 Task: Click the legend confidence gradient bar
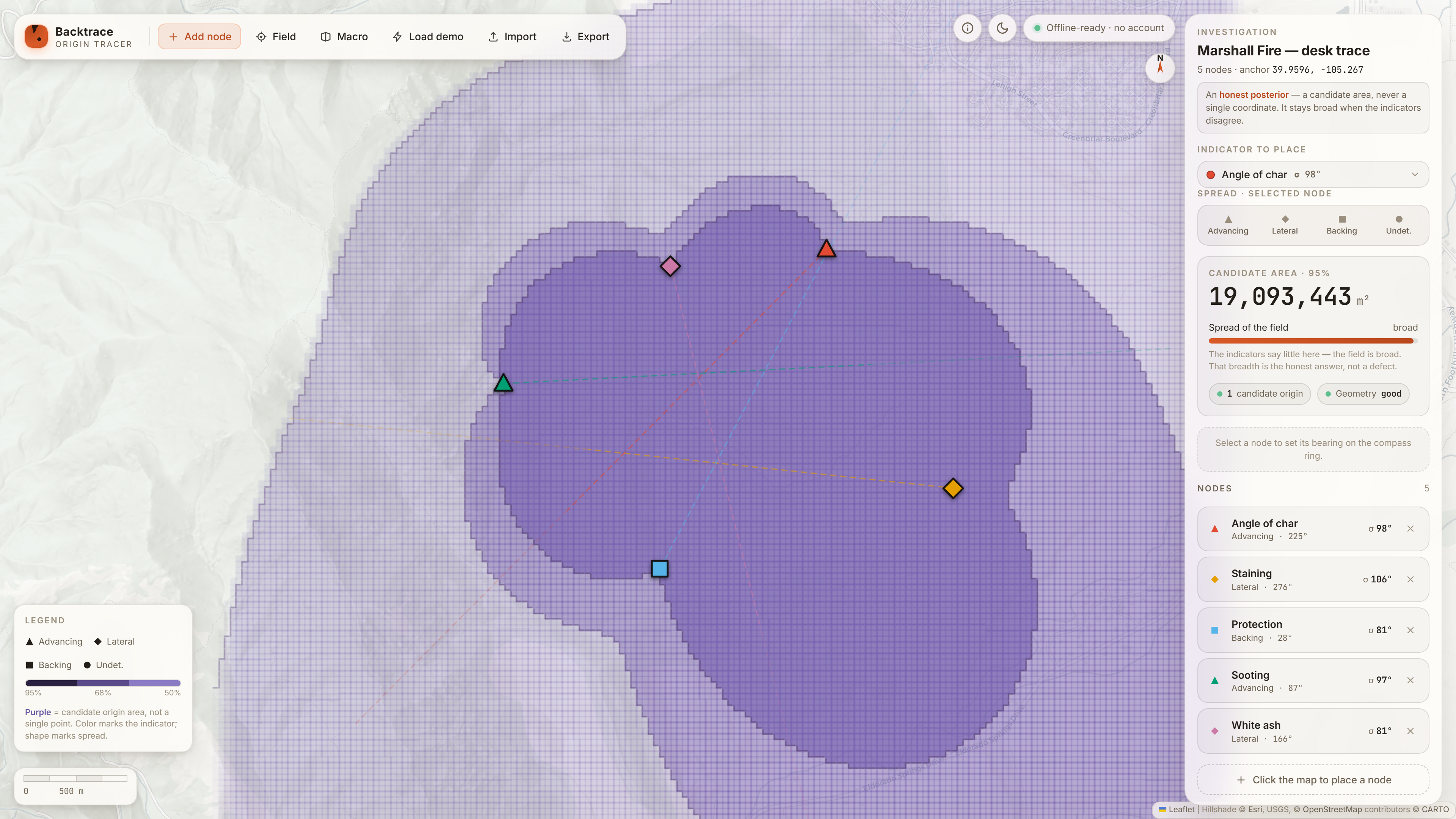[103, 683]
